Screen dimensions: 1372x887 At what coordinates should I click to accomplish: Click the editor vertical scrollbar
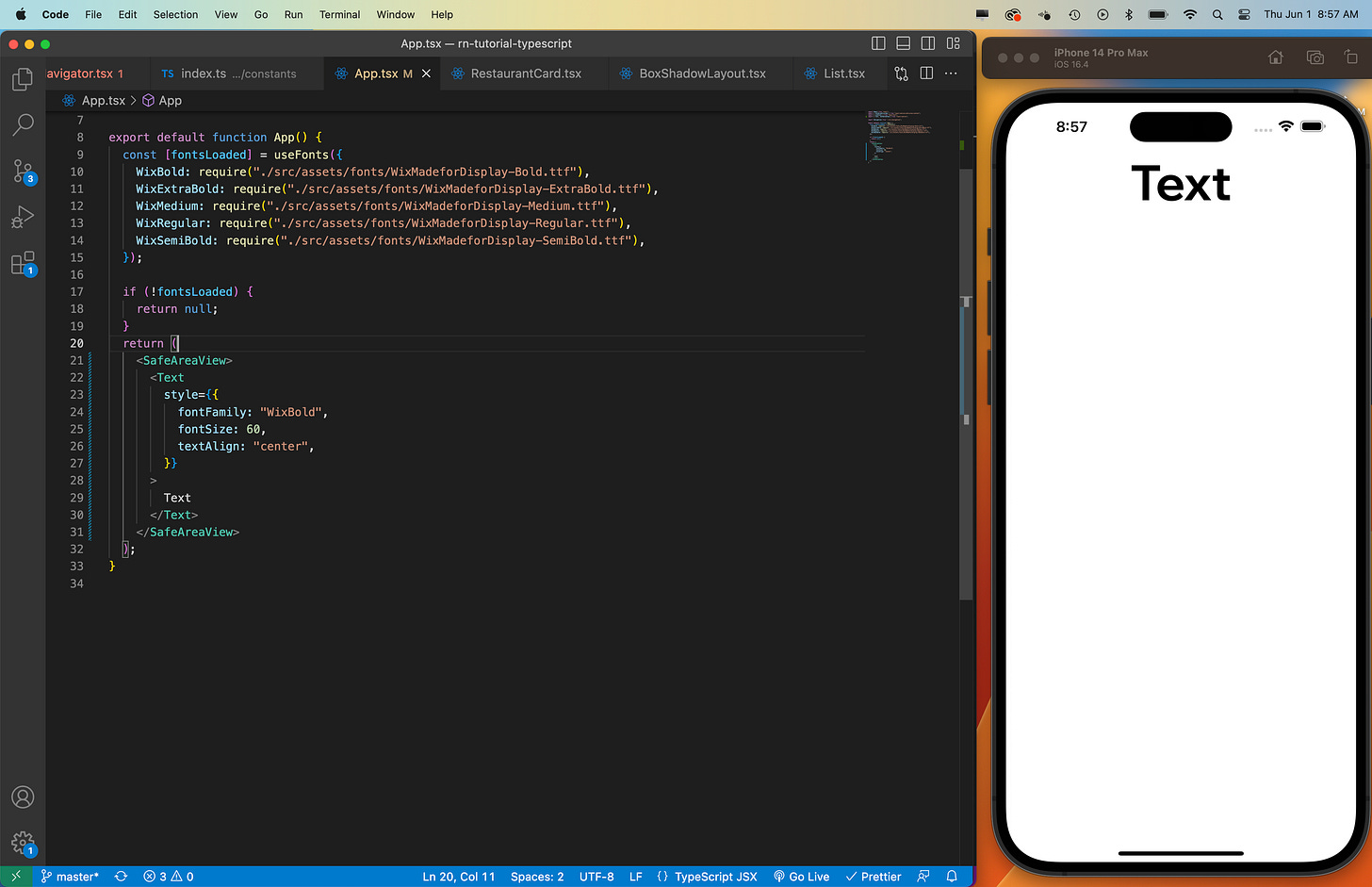click(x=966, y=358)
